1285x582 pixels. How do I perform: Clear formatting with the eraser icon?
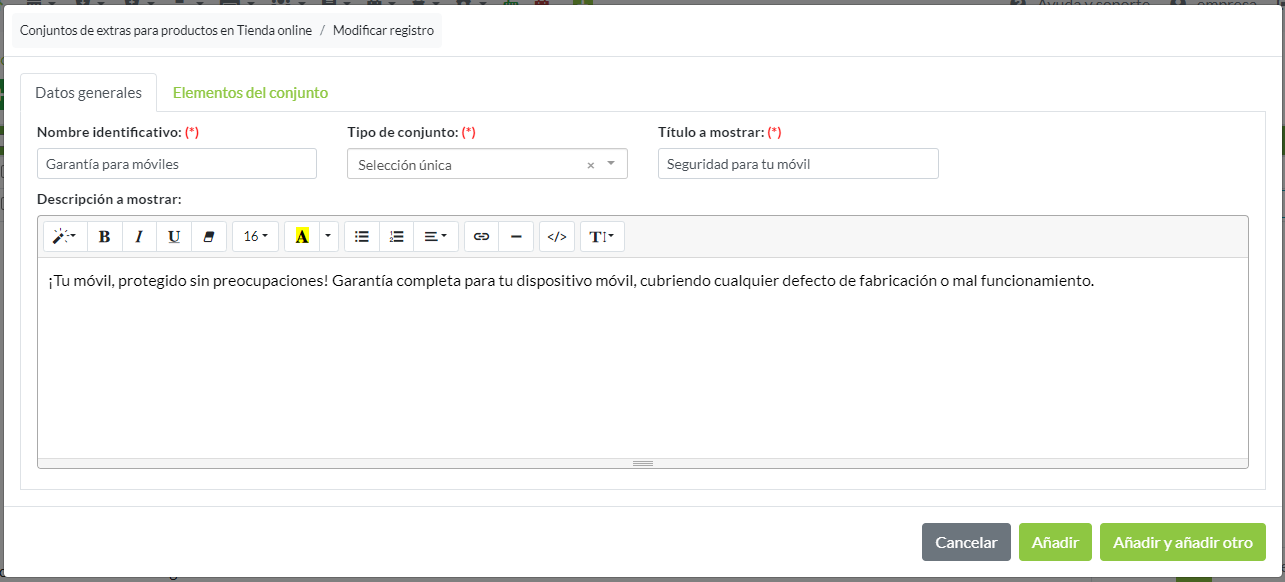tap(209, 236)
